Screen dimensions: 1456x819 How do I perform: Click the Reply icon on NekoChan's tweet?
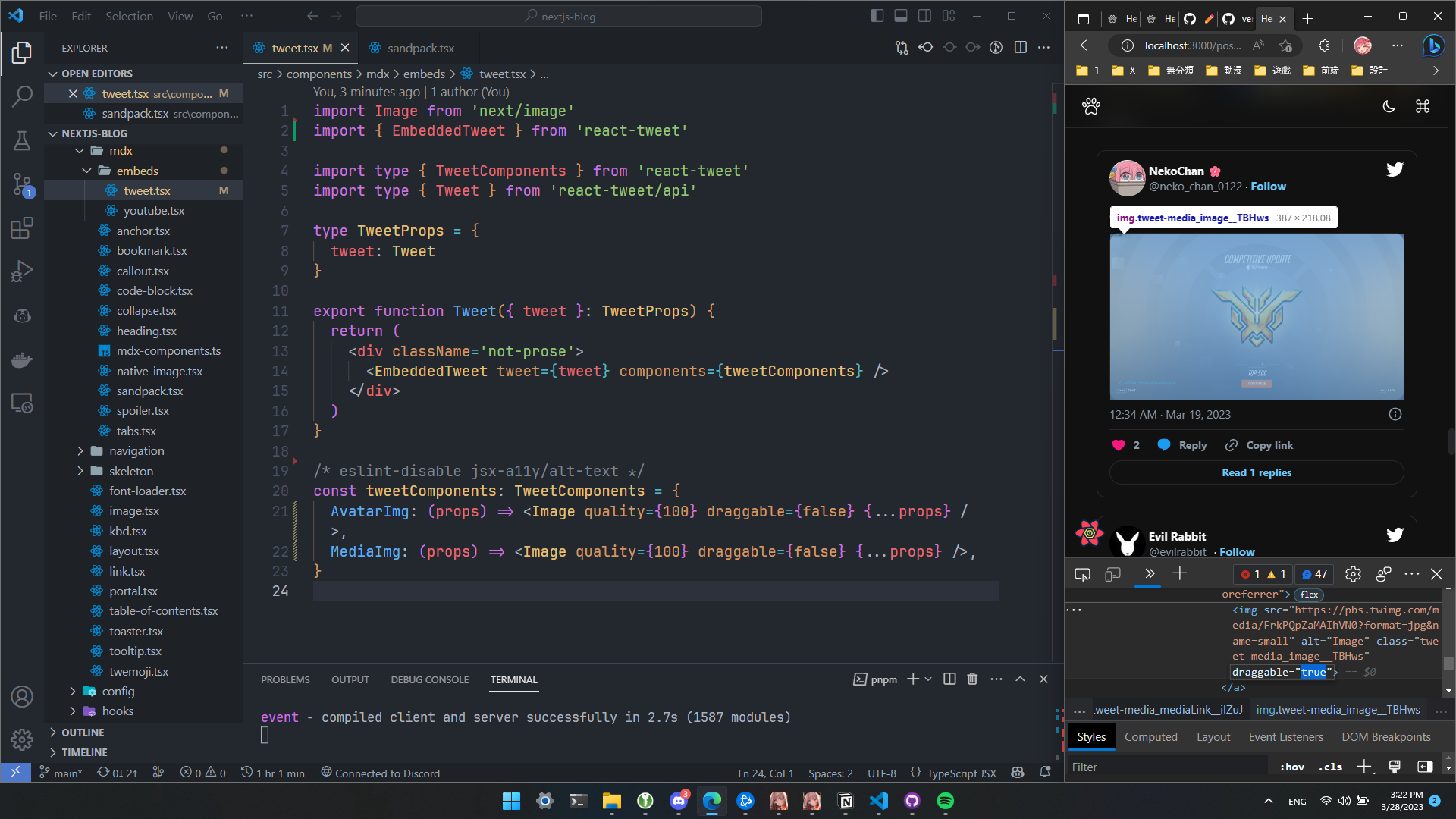(x=1163, y=445)
